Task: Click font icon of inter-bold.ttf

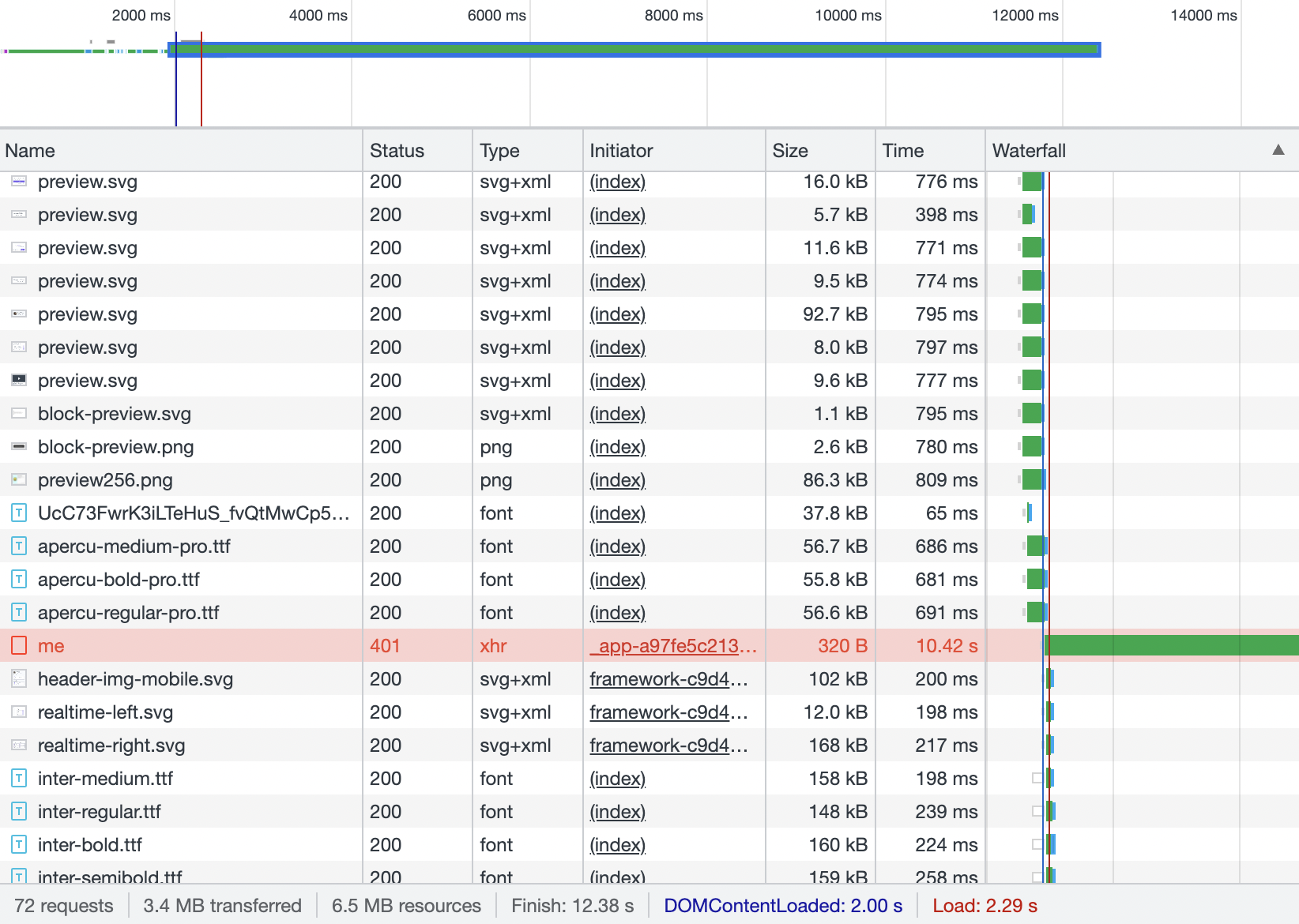Action: 19,844
